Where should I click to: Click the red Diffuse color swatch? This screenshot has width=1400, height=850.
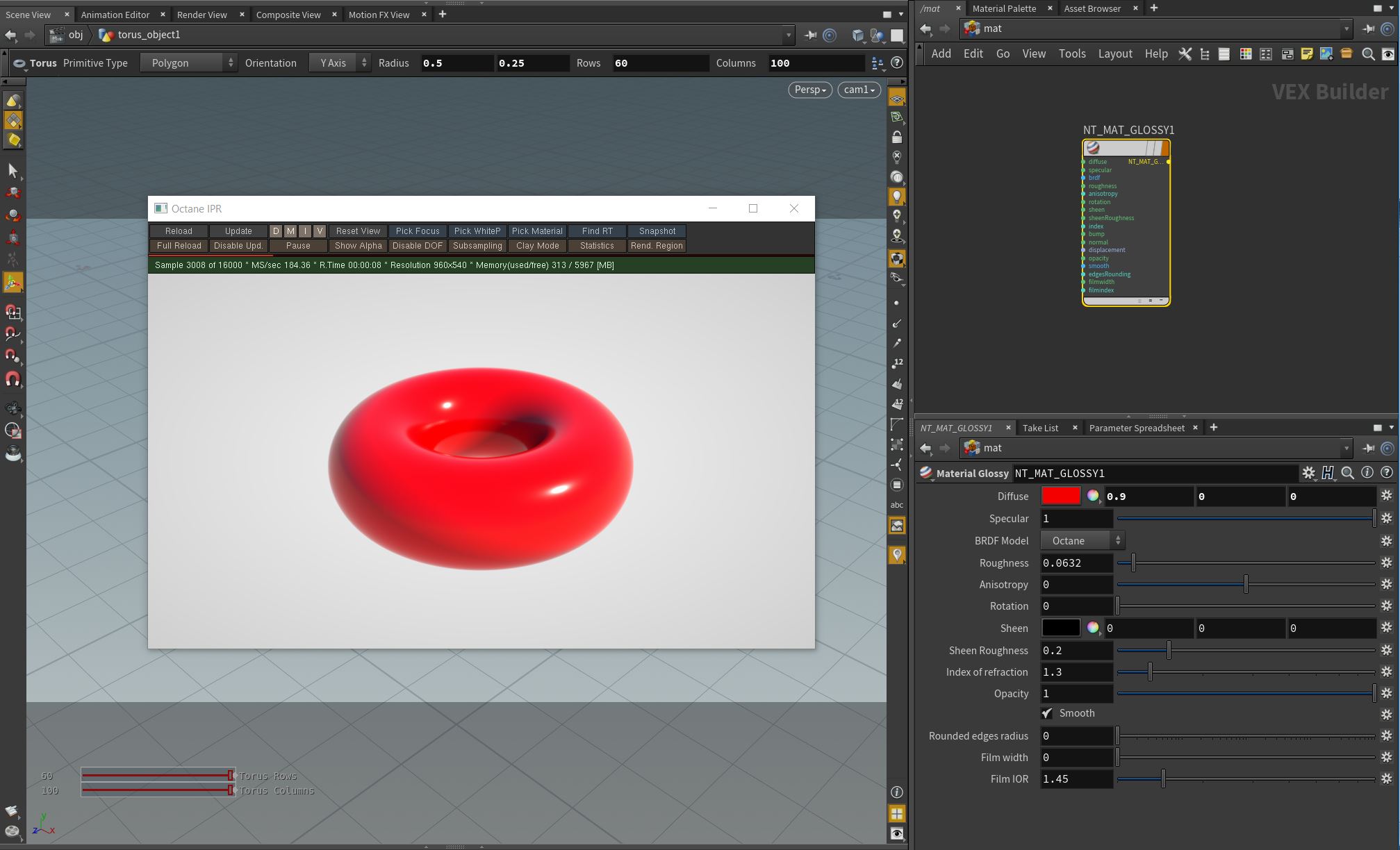pyautogui.click(x=1060, y=496)
